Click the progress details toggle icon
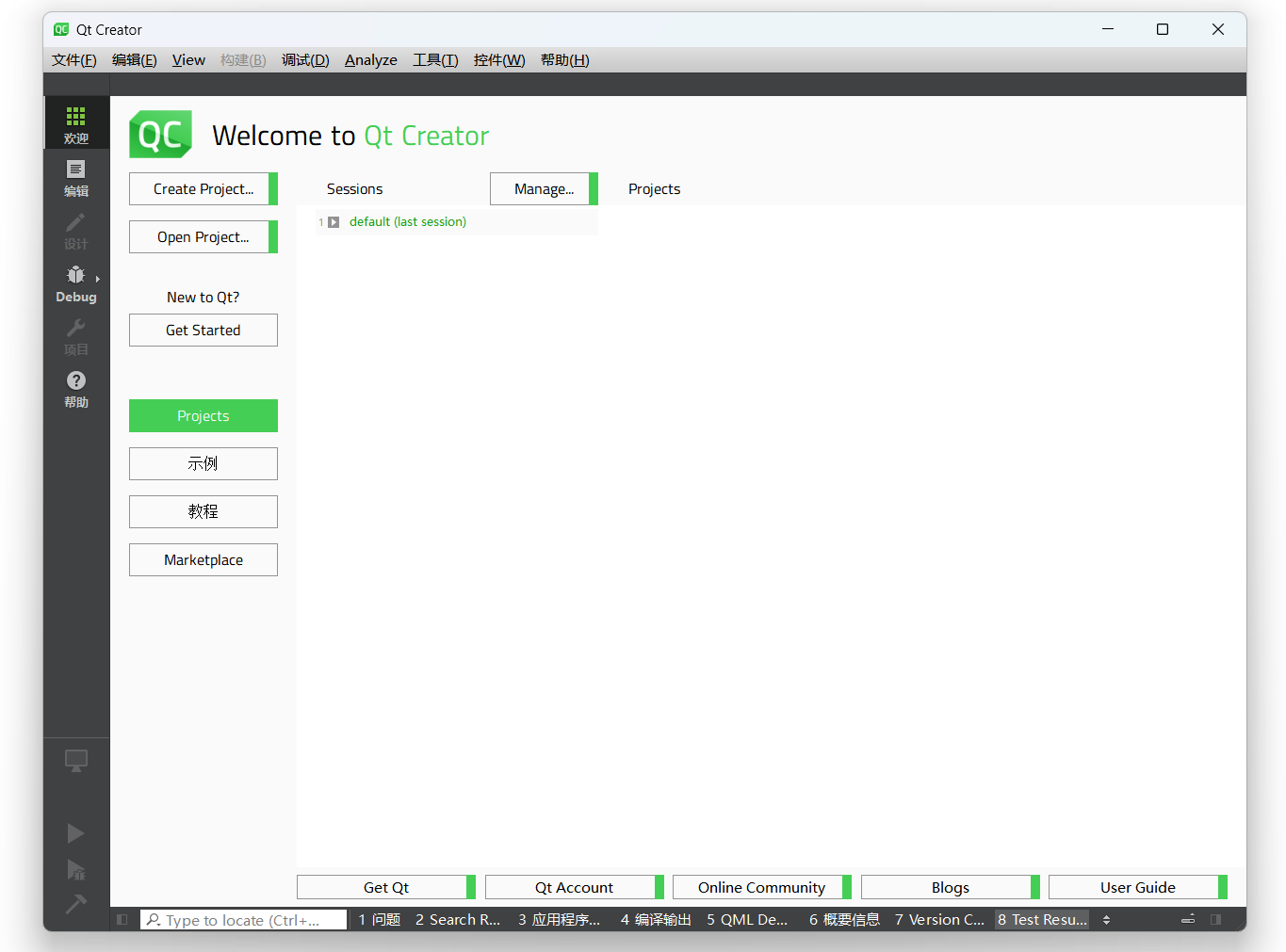 coord(1188,920)
